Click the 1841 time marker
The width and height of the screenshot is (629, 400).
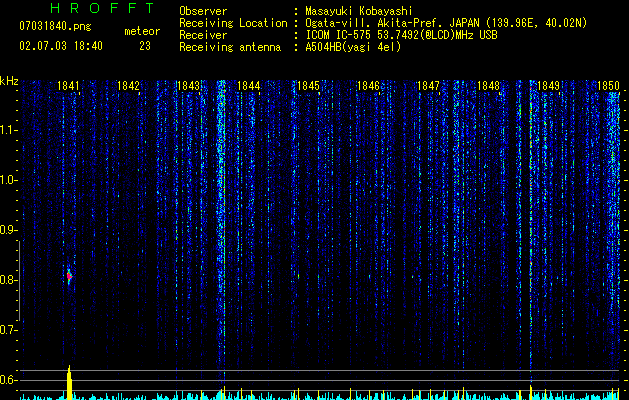(68, 85)
